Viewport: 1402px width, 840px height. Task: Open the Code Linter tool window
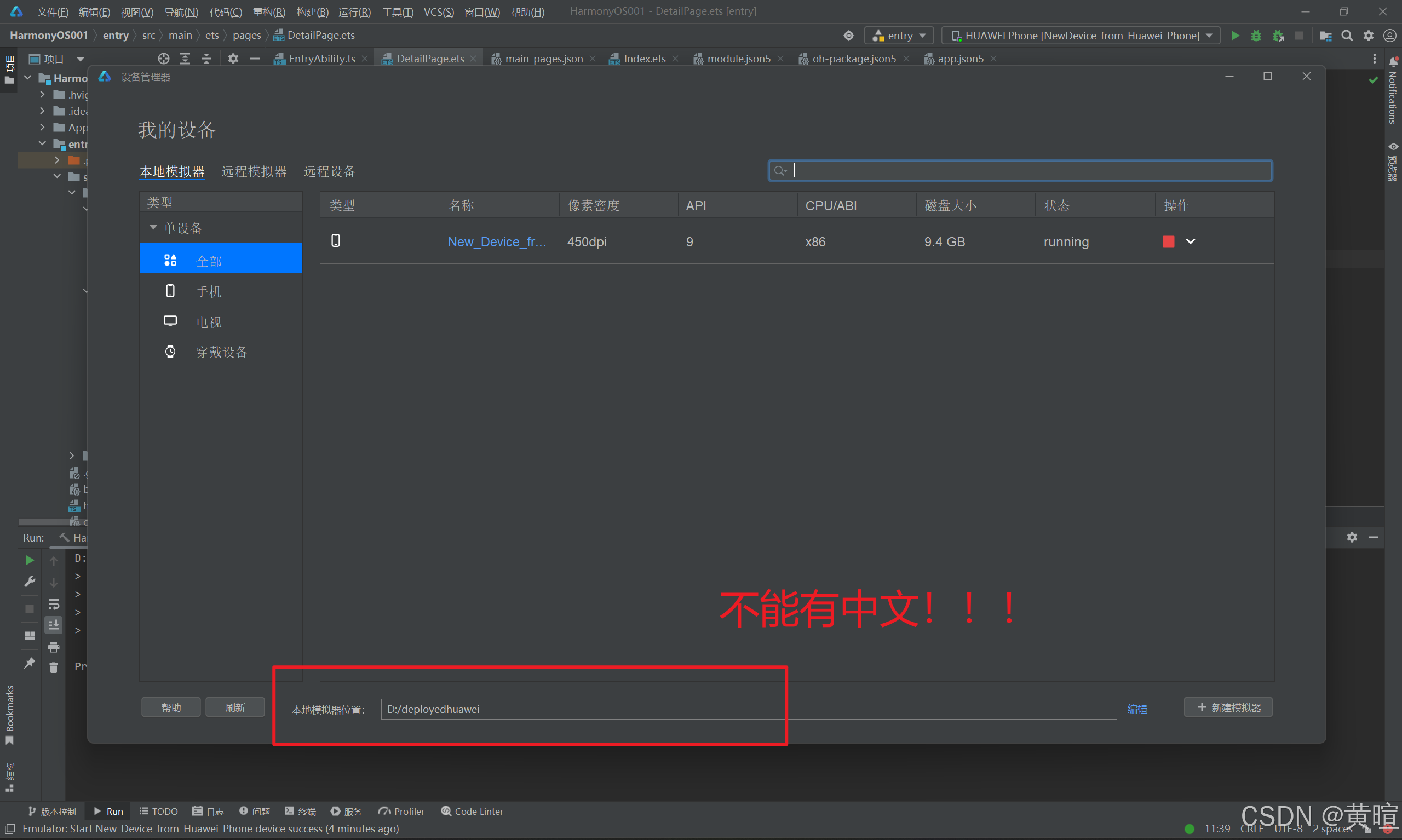coord(472,811)
